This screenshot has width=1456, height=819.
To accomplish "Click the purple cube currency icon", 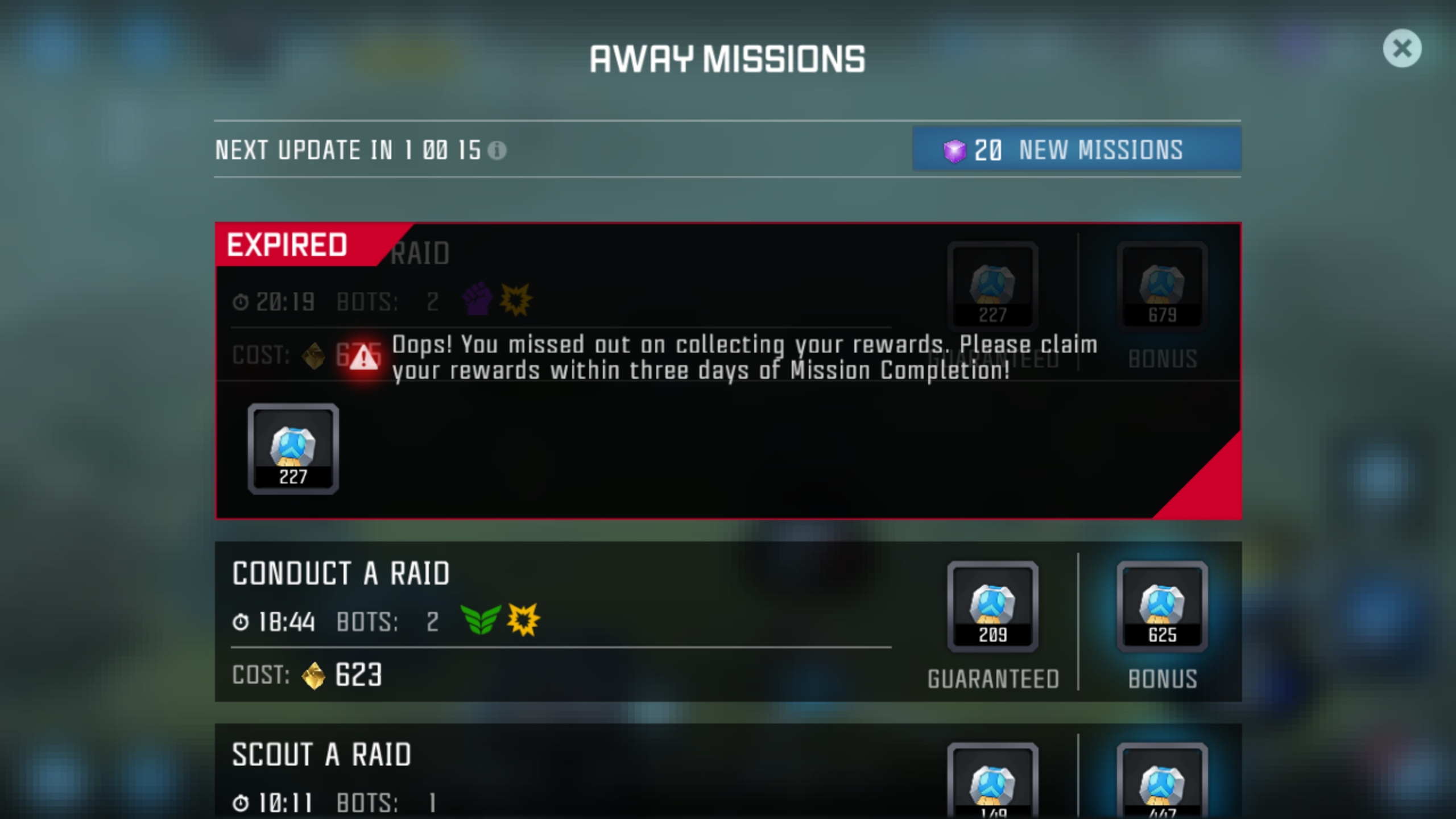I will [954, 151].
